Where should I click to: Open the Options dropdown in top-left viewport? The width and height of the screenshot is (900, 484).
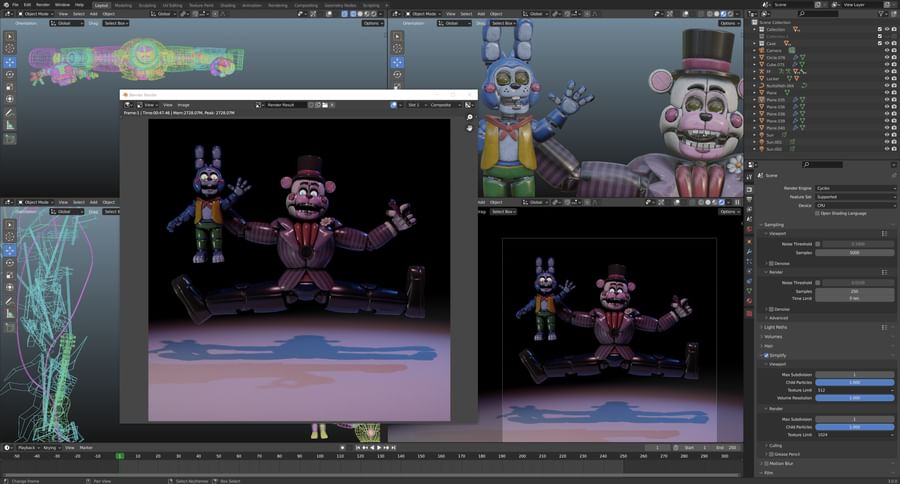[x=372, y=23]
